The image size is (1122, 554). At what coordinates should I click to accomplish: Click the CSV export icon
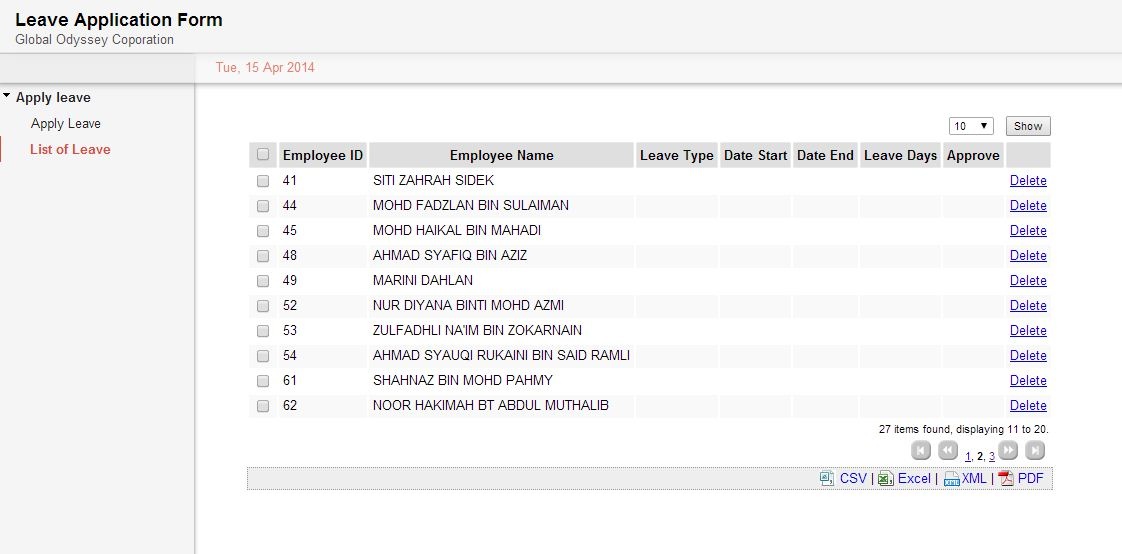[x=827, y=479]
